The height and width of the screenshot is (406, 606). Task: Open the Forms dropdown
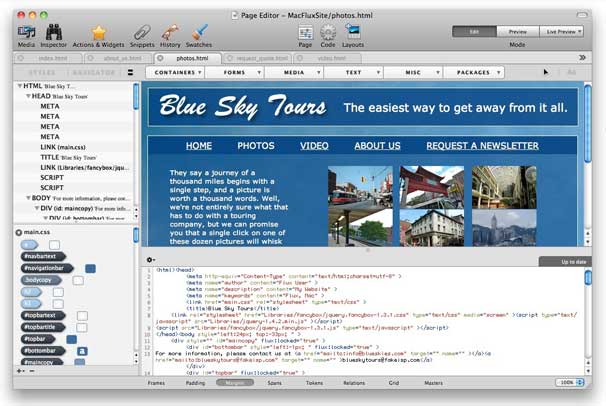[235, 72]
